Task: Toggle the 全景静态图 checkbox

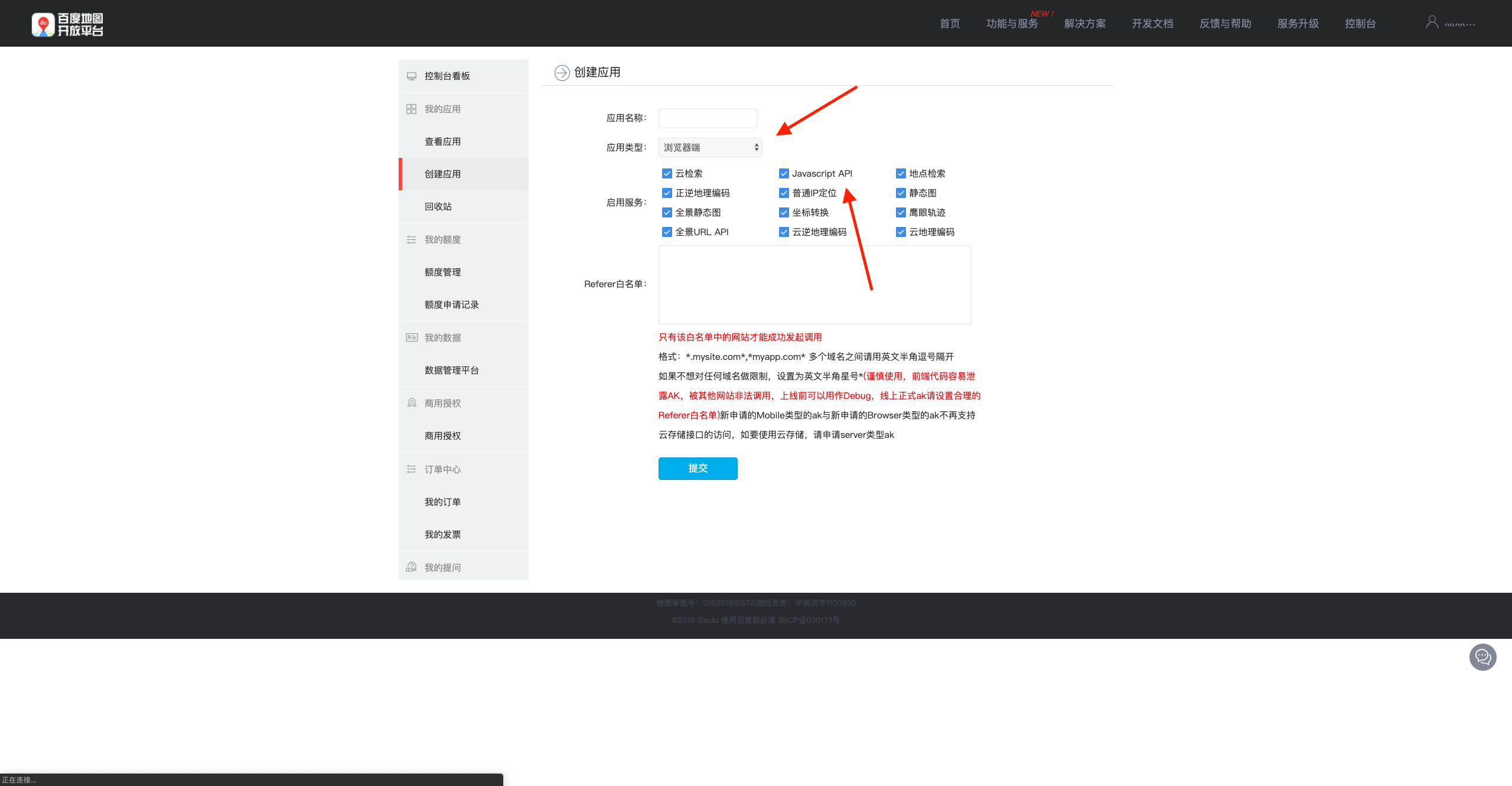Action: [x=667, y=213]
